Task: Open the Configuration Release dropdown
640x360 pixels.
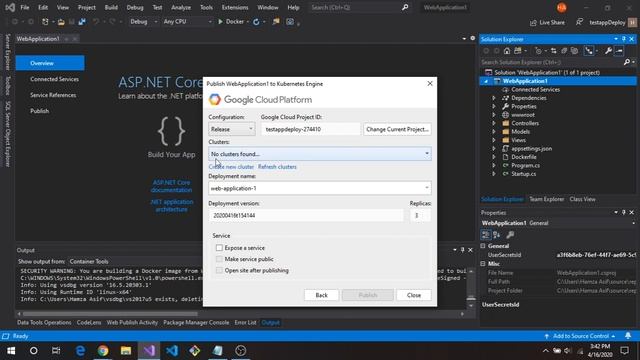Action: point(231,129)
